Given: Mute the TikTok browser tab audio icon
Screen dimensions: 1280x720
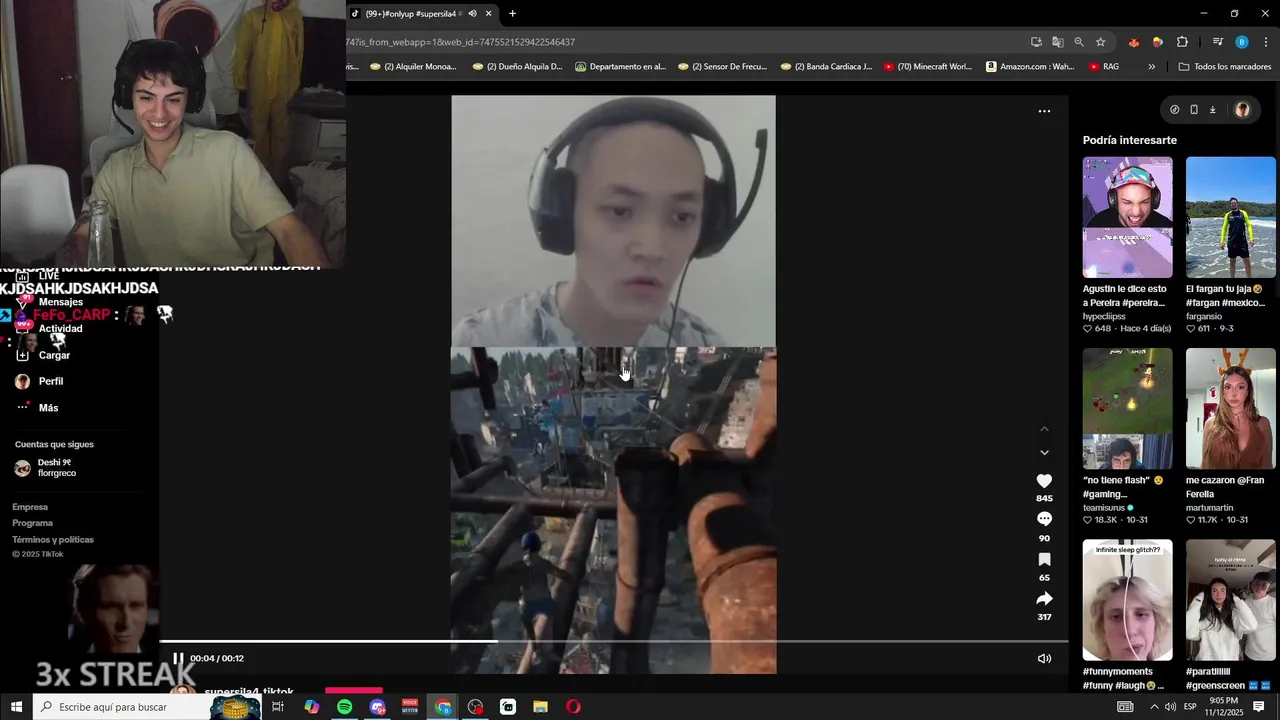Looking at the screenshot, I should 472,13.
